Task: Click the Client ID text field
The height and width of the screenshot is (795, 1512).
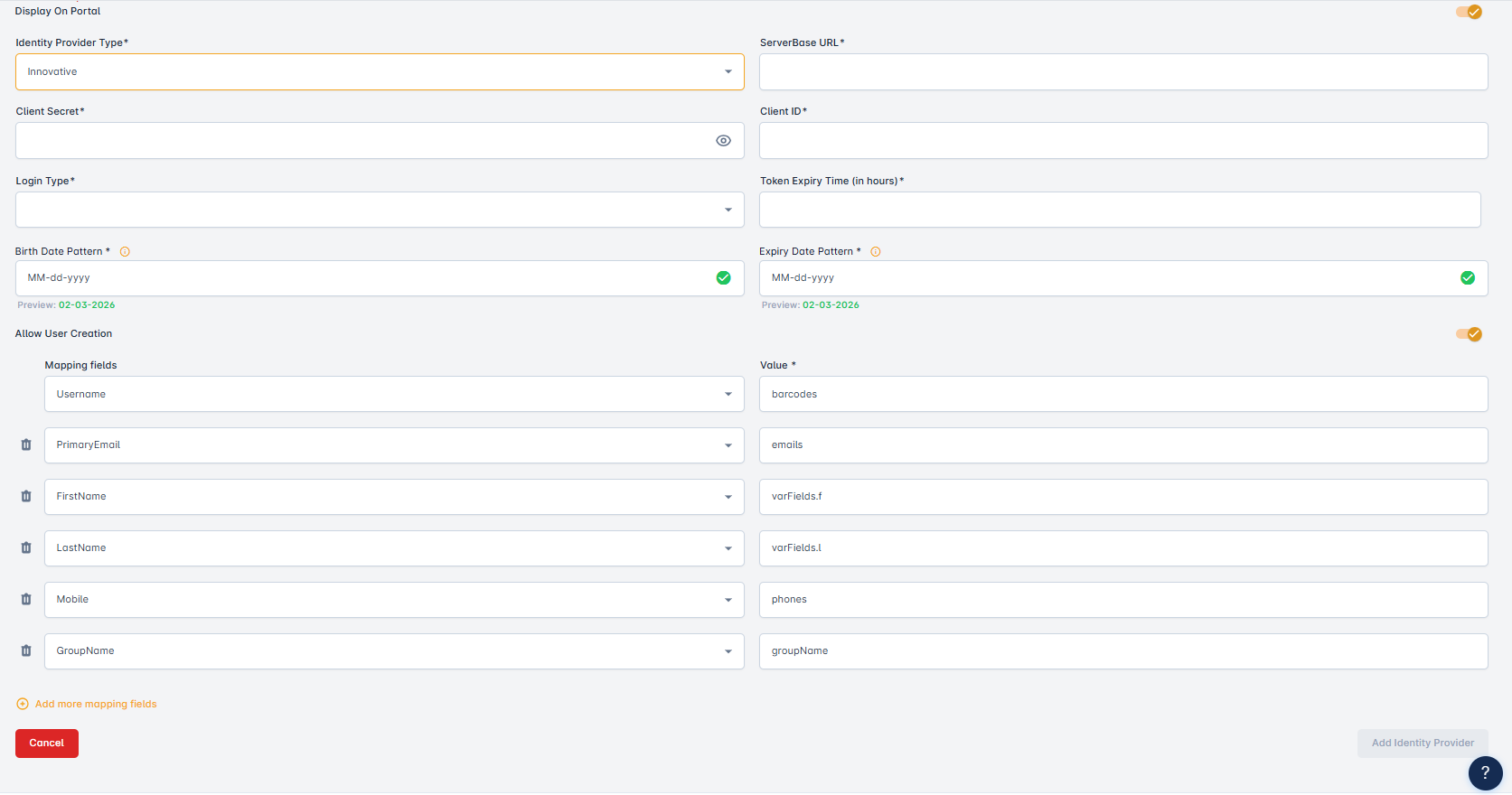Action: click(x=1122, y=141)
